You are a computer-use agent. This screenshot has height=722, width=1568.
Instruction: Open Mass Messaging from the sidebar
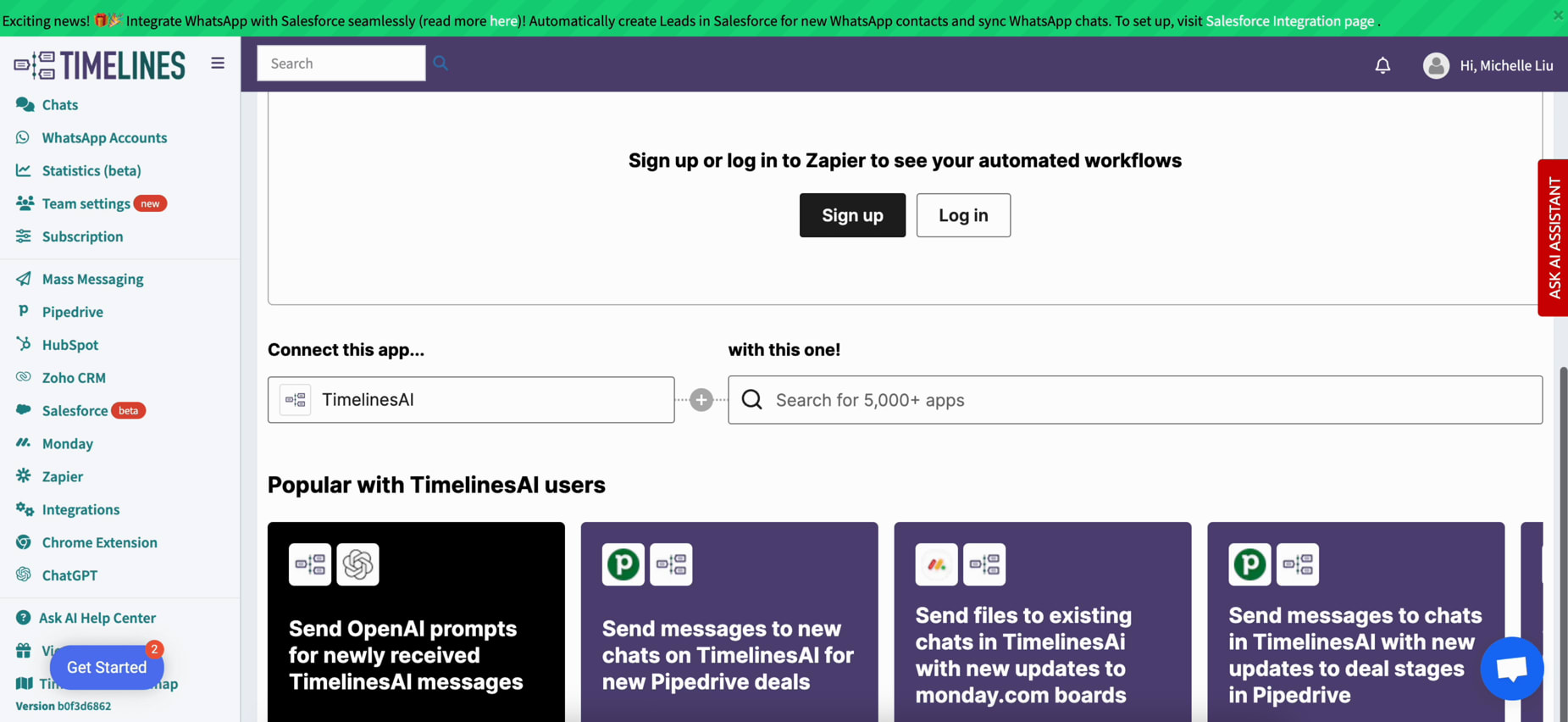pos(92,279)
